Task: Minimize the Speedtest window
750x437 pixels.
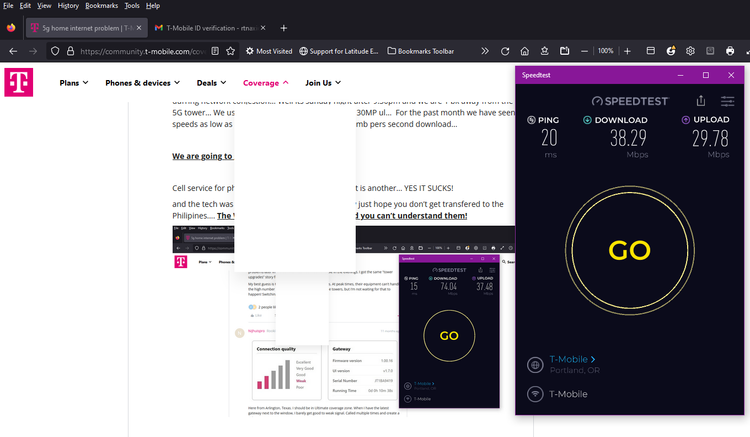Action: click(x=680, y=75)
